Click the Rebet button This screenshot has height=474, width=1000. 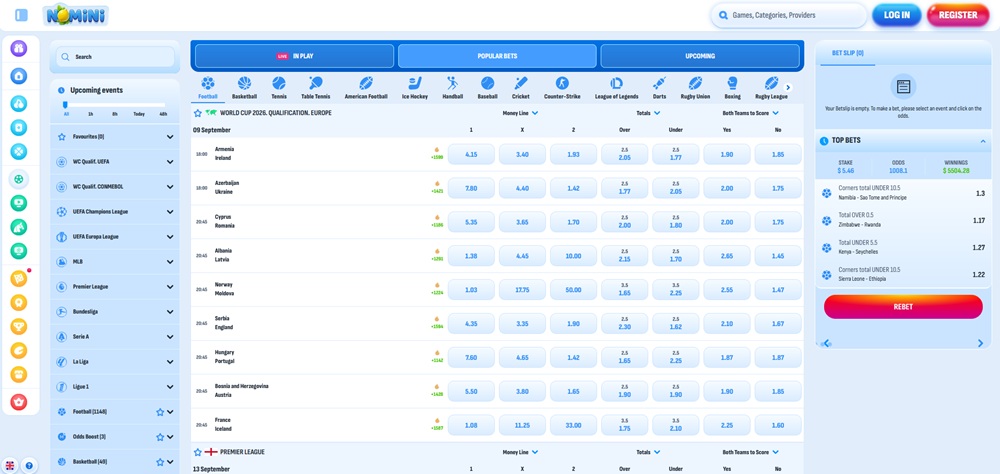(903, 307)
